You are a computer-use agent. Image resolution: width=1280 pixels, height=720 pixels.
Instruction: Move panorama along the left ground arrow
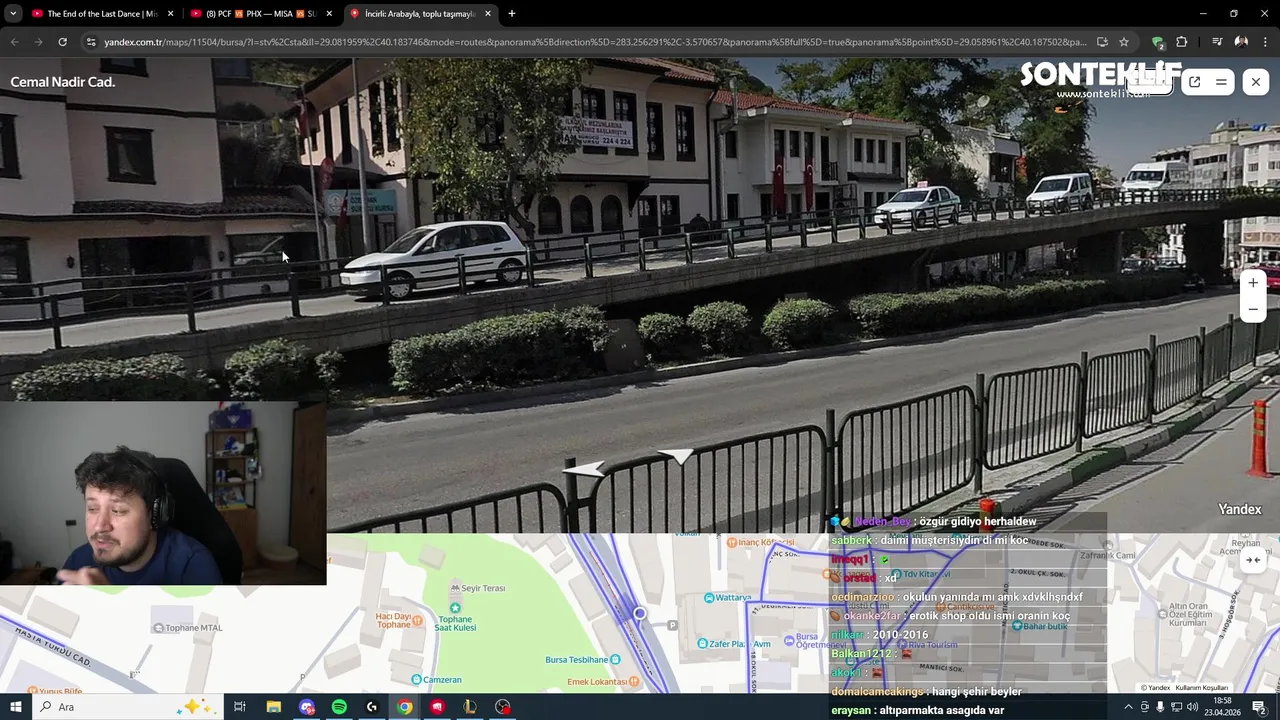click(x=585, y=468)
